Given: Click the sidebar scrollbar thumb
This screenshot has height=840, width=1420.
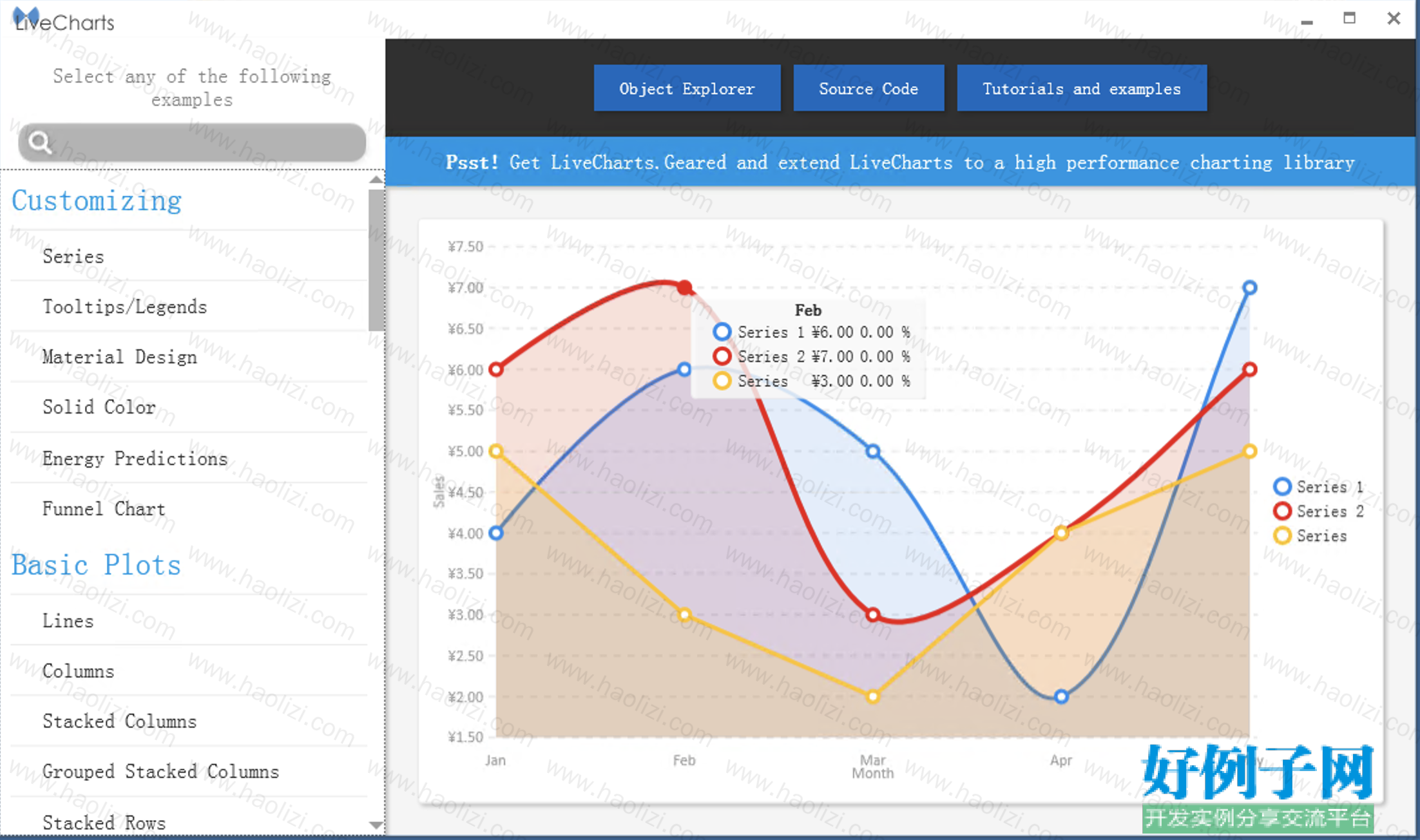Looking at the screenshot, I should point(377,260).
